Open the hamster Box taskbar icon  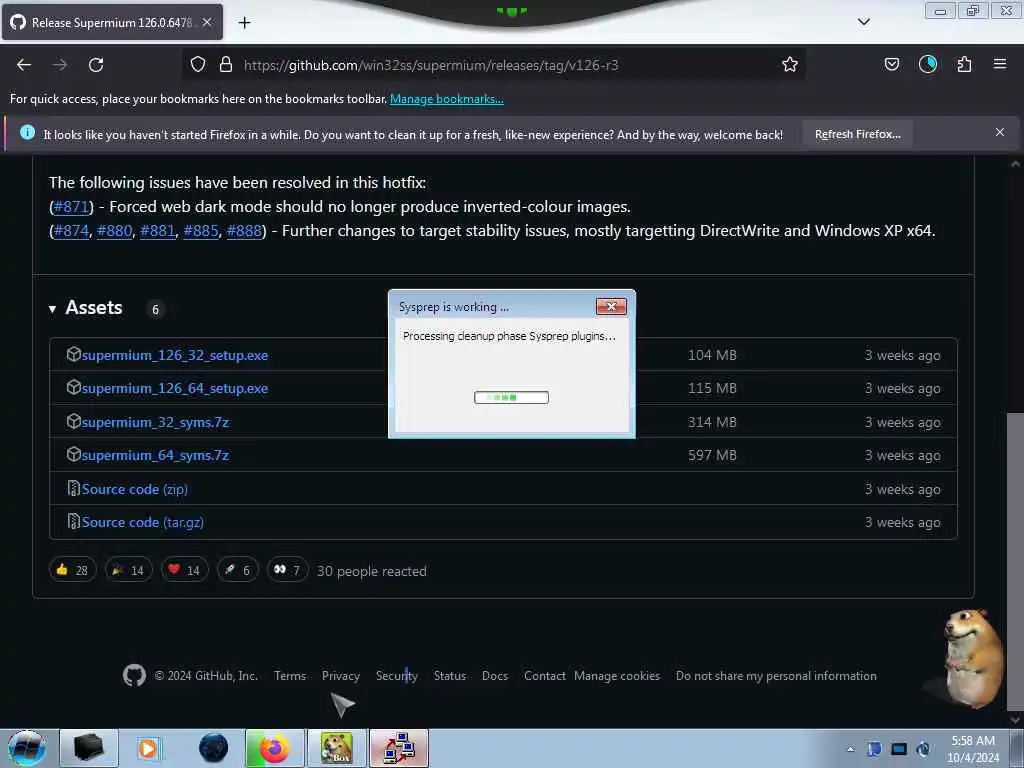point(337,748)
